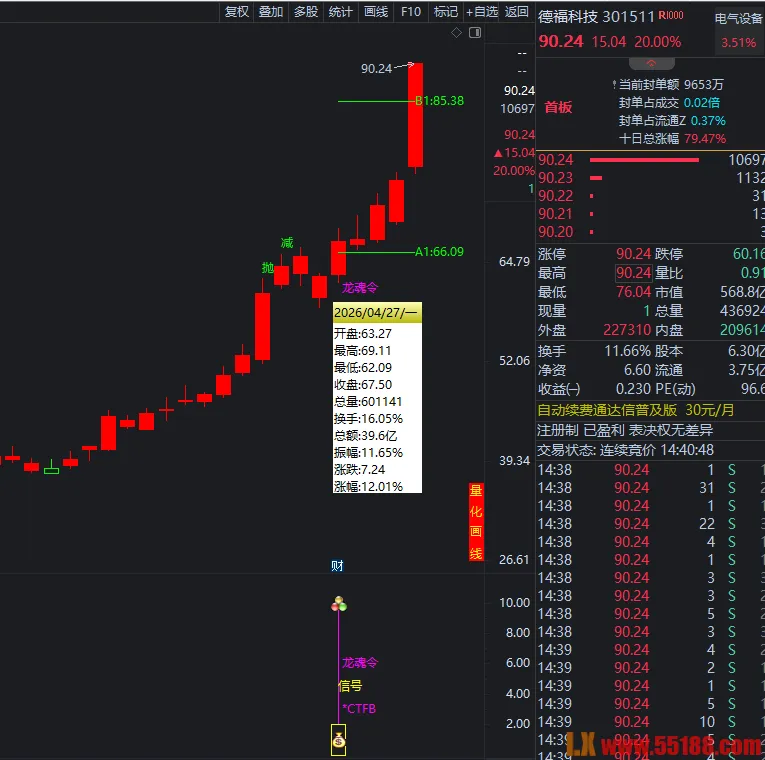Select the 90.23 order book row
Screen dimensions: 765x760
point(650,178)
